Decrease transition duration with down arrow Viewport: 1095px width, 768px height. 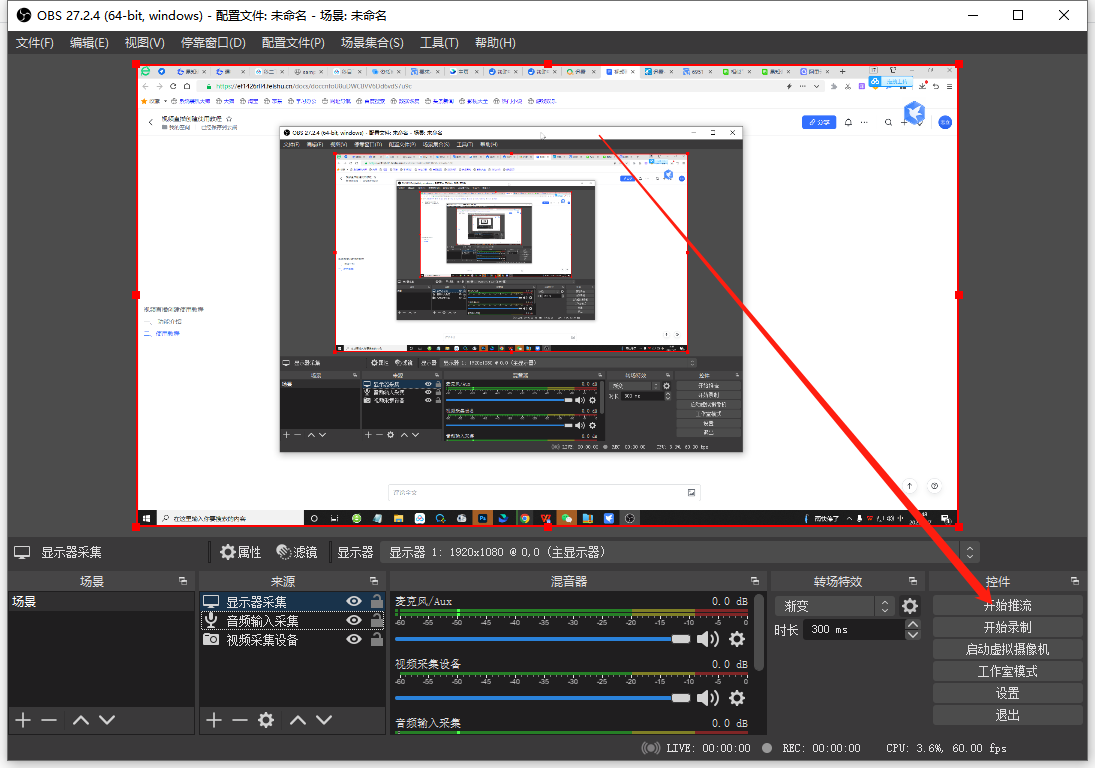pyautogui.click(x=913, y=635)
